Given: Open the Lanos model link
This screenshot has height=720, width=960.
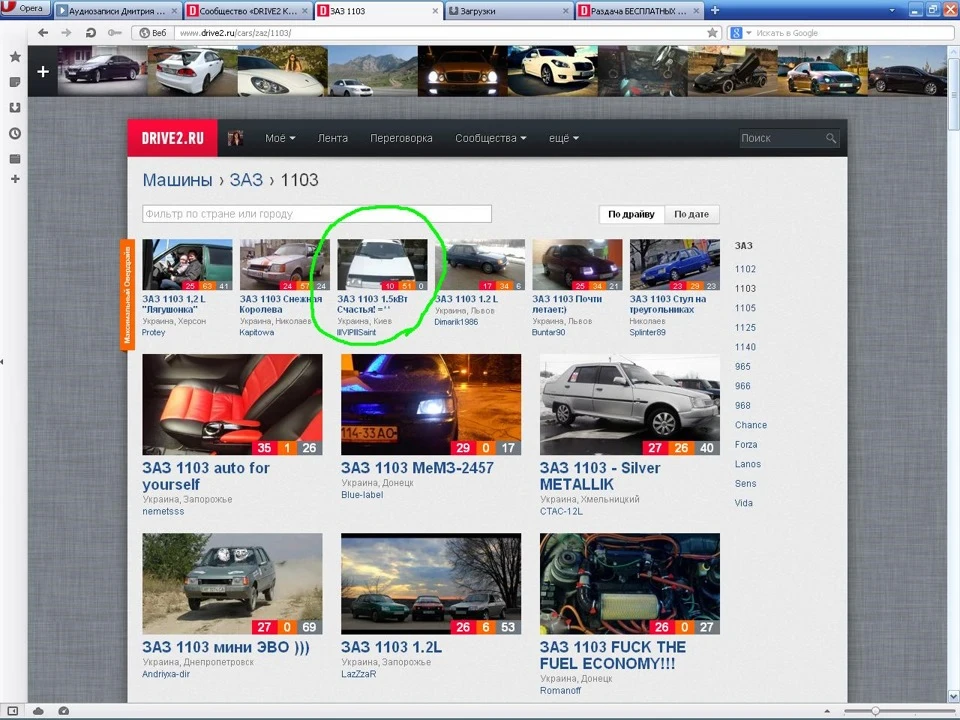Looking at the screenshot, I should (748, 464).
